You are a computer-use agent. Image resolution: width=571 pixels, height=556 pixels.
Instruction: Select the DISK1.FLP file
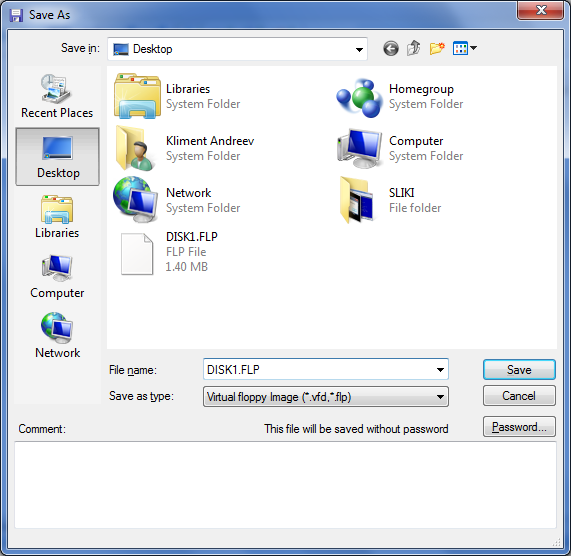[x=166, y=252]
